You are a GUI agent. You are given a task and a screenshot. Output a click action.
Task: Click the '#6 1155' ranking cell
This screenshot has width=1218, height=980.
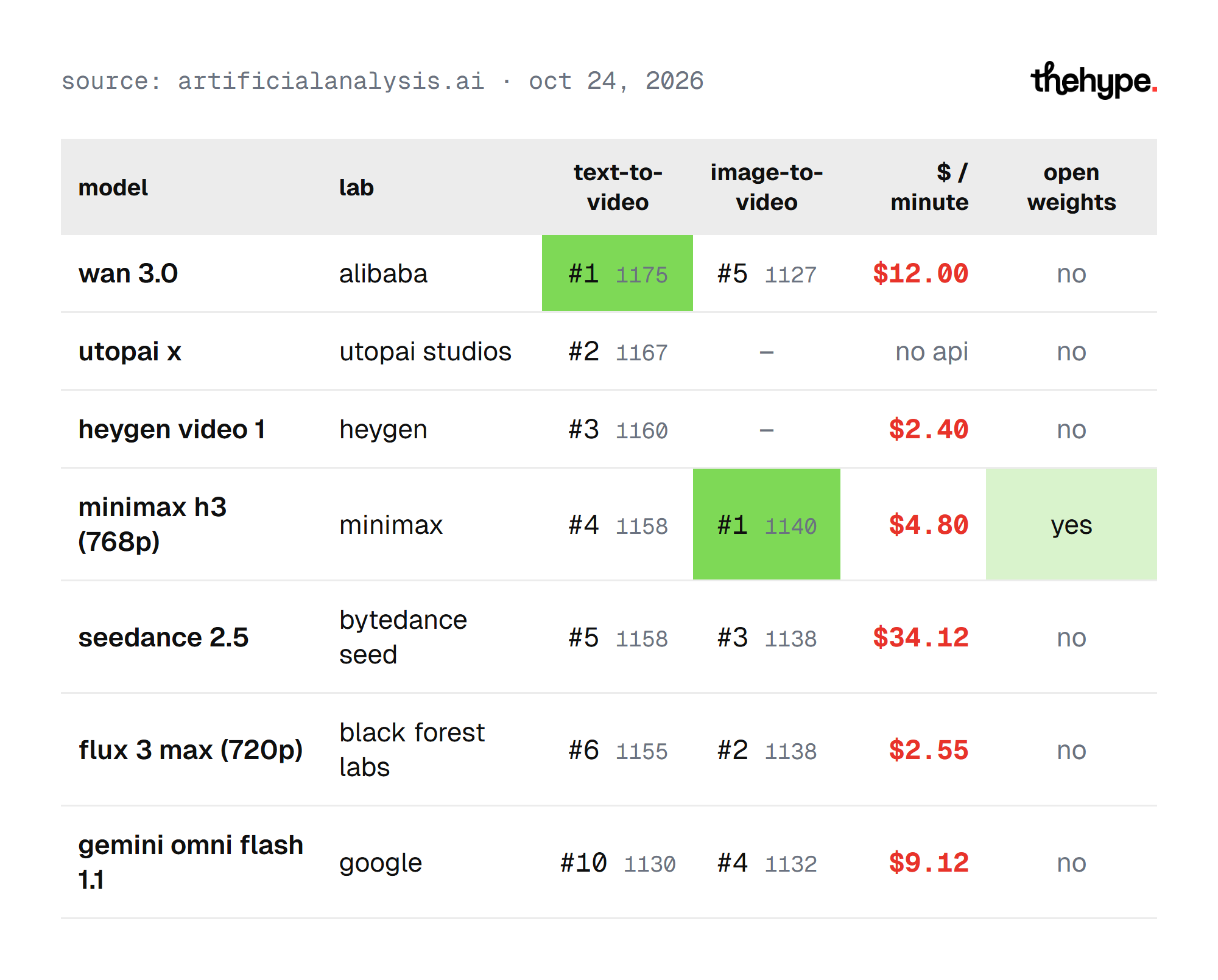[x=618, y=751]
